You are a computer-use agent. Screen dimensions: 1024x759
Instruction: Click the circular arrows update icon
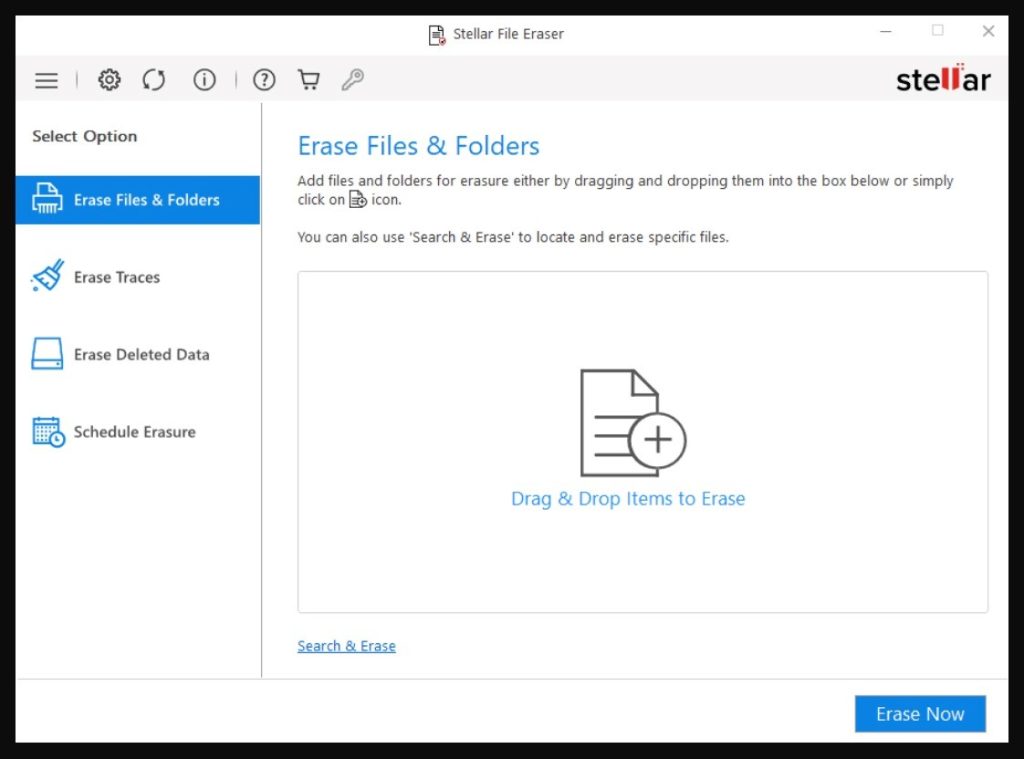pyautogui.click(x=153, y=80)
